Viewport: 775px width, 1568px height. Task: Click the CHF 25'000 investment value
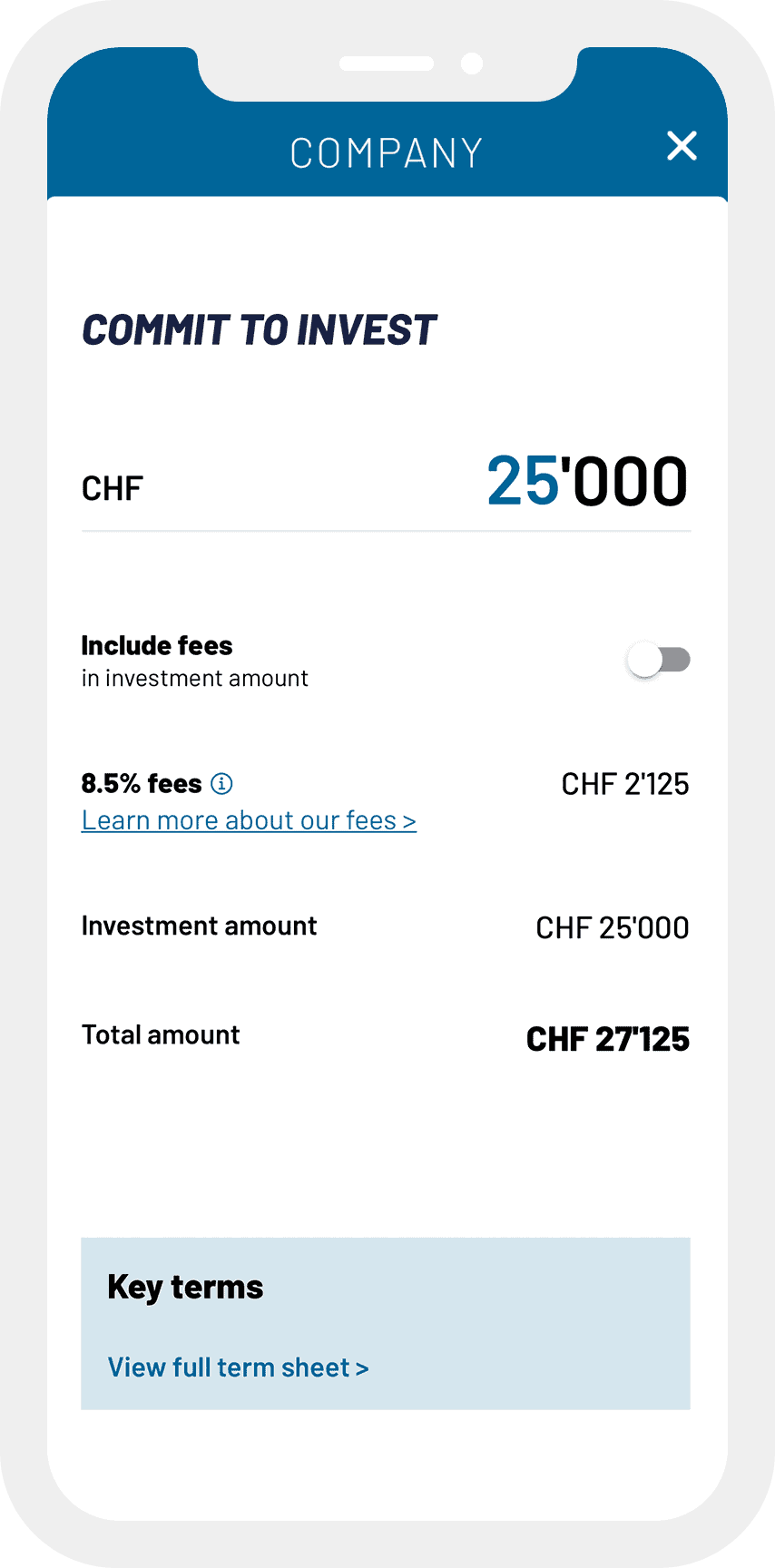coord(613,927)
